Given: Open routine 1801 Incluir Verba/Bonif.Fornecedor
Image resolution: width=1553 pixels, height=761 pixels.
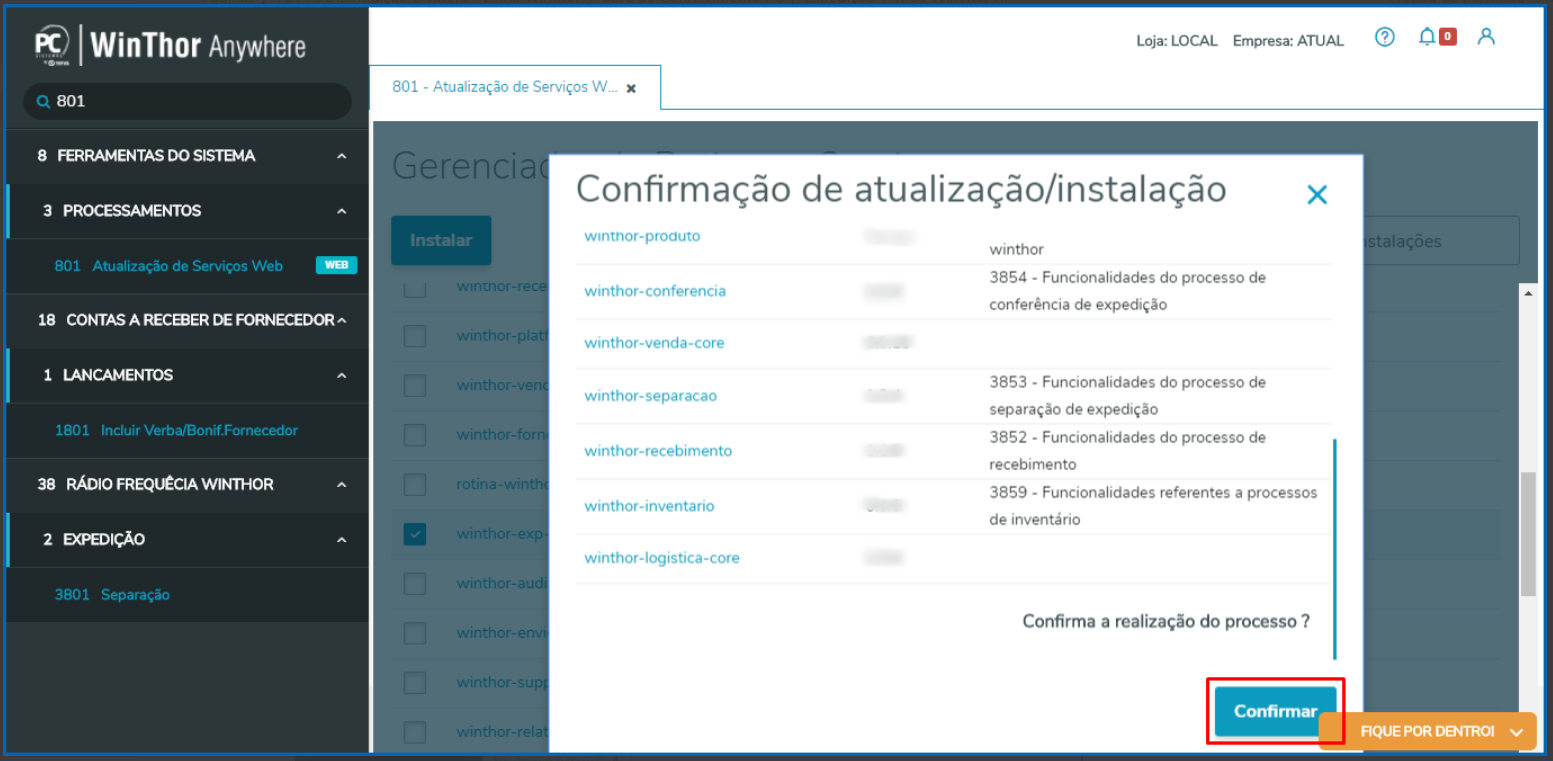Looking at the screenshot, I should pyautogui.click(x=187, y=430).
